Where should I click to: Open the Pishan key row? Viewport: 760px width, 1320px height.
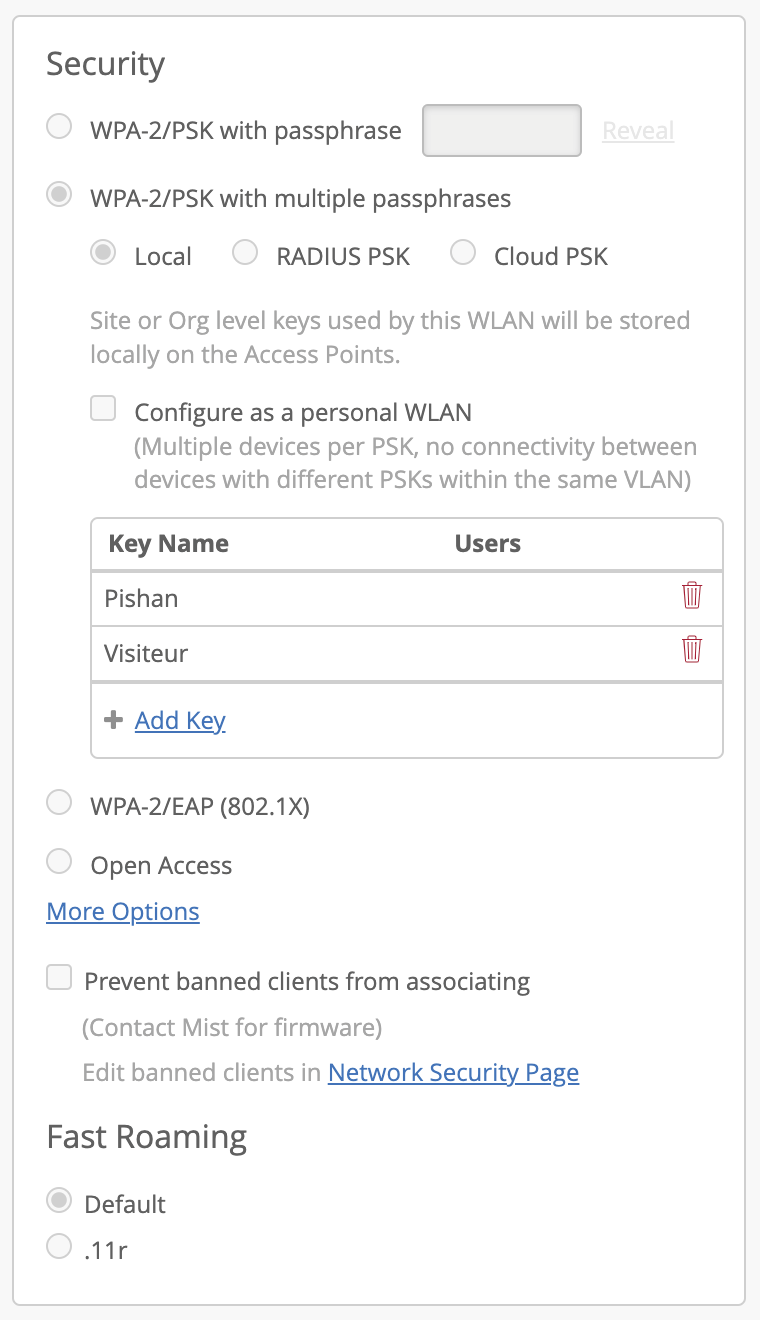[300, 599]
